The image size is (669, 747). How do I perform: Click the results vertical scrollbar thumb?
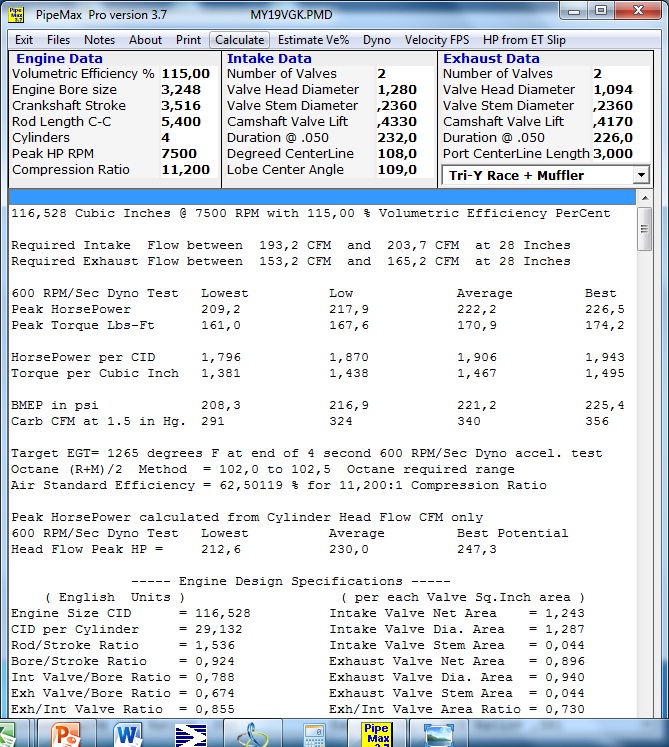(645, 229)
